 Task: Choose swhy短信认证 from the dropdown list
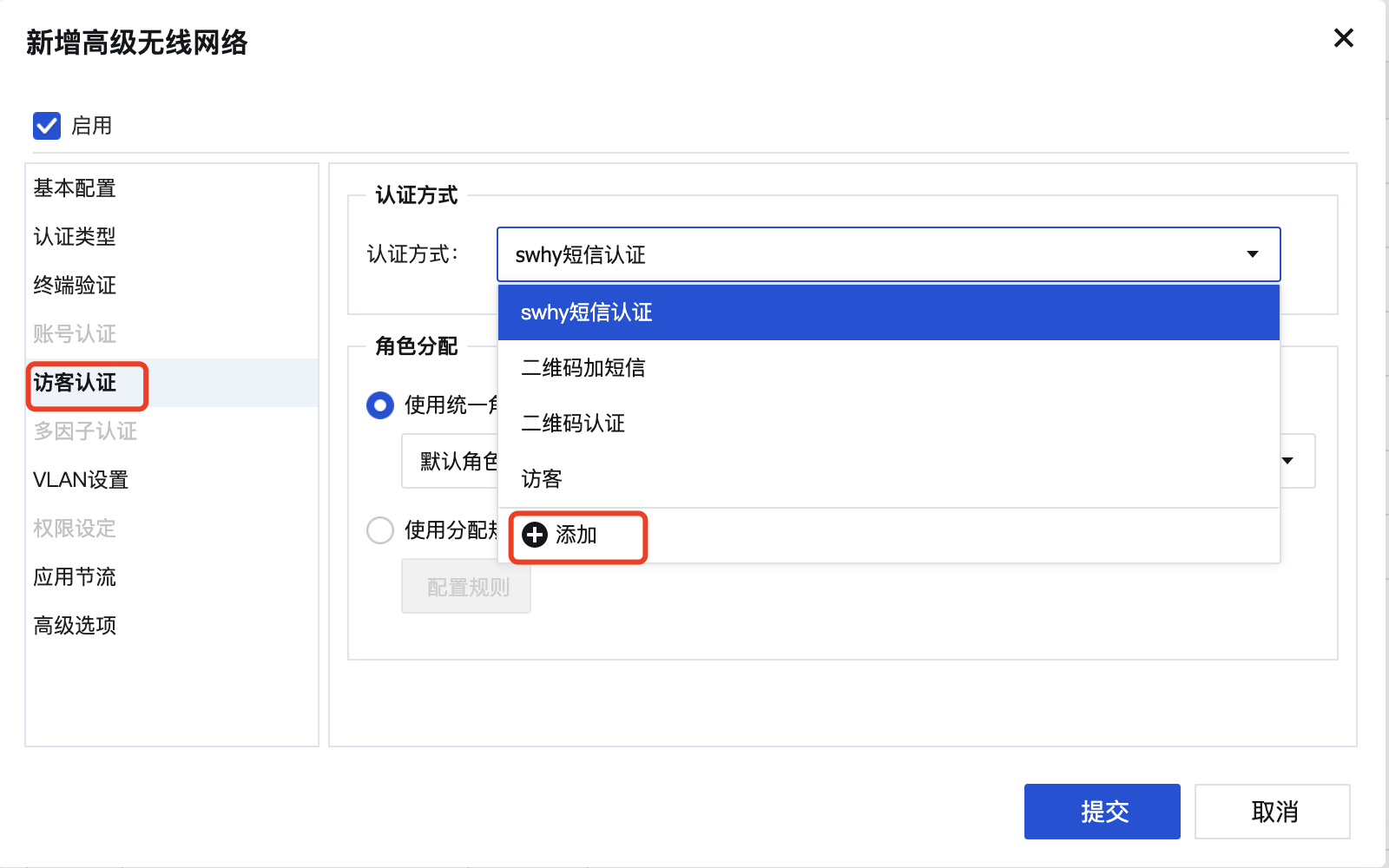pos(889,312)
